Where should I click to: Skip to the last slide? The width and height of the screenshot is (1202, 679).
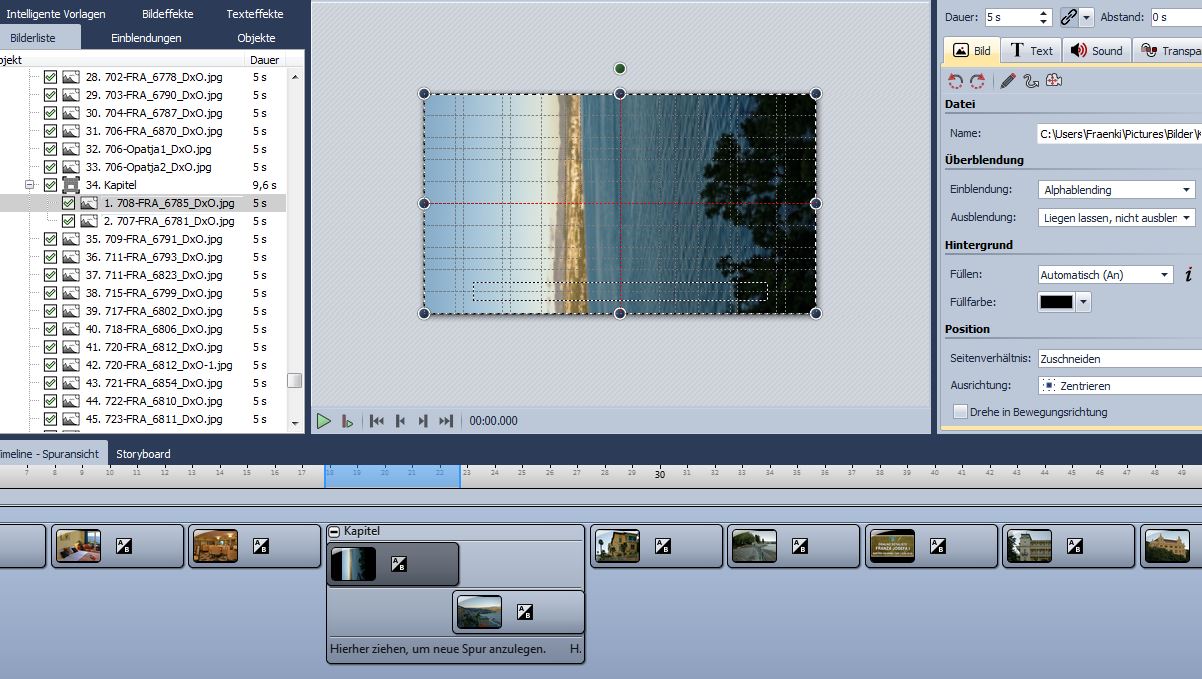click(x=446, y=421)
